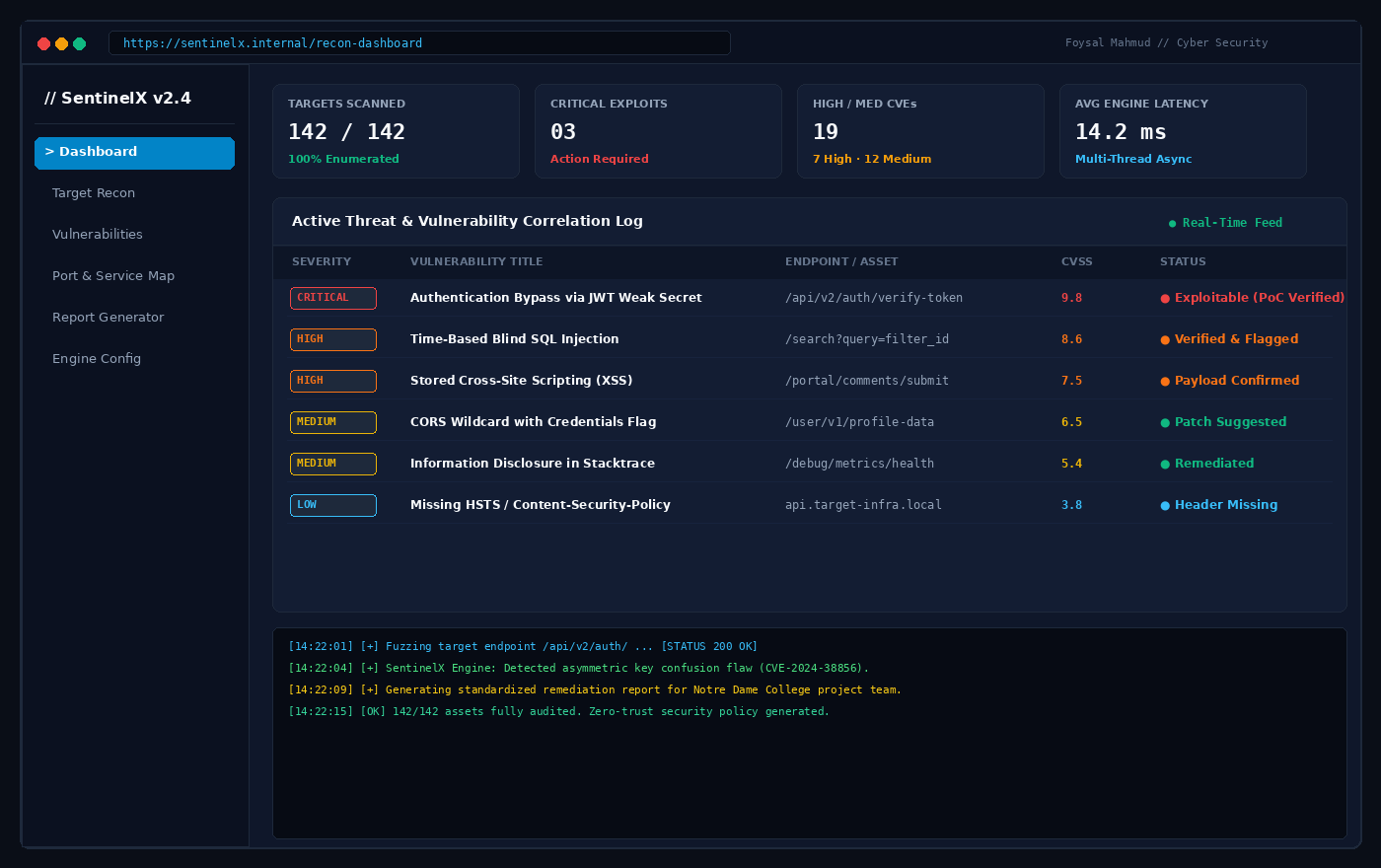Click endpoint /user/v1/profile-data
Viewport: 1381px width, 868px height.
tap(860, 422)
